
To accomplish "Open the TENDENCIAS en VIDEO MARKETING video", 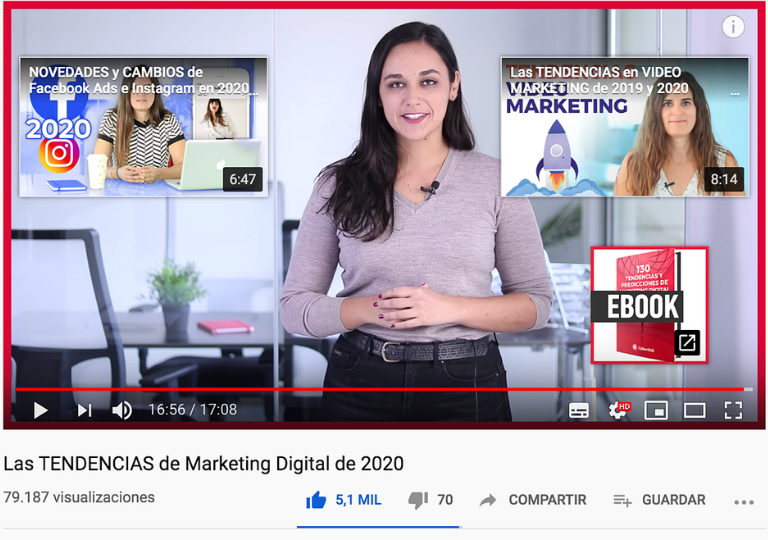I will tap(624, 127).
